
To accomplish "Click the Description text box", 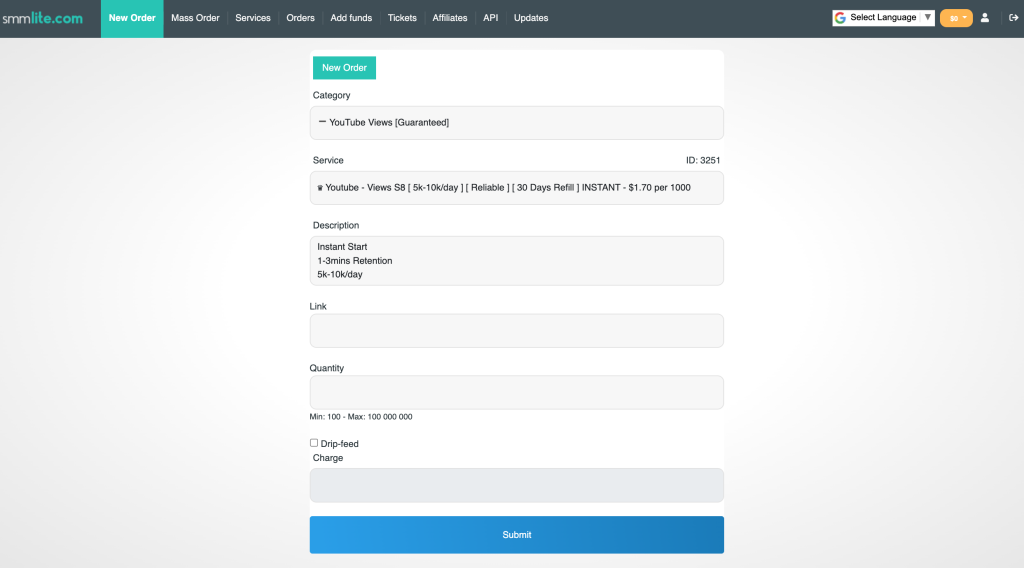I will (x=517, y=260).
